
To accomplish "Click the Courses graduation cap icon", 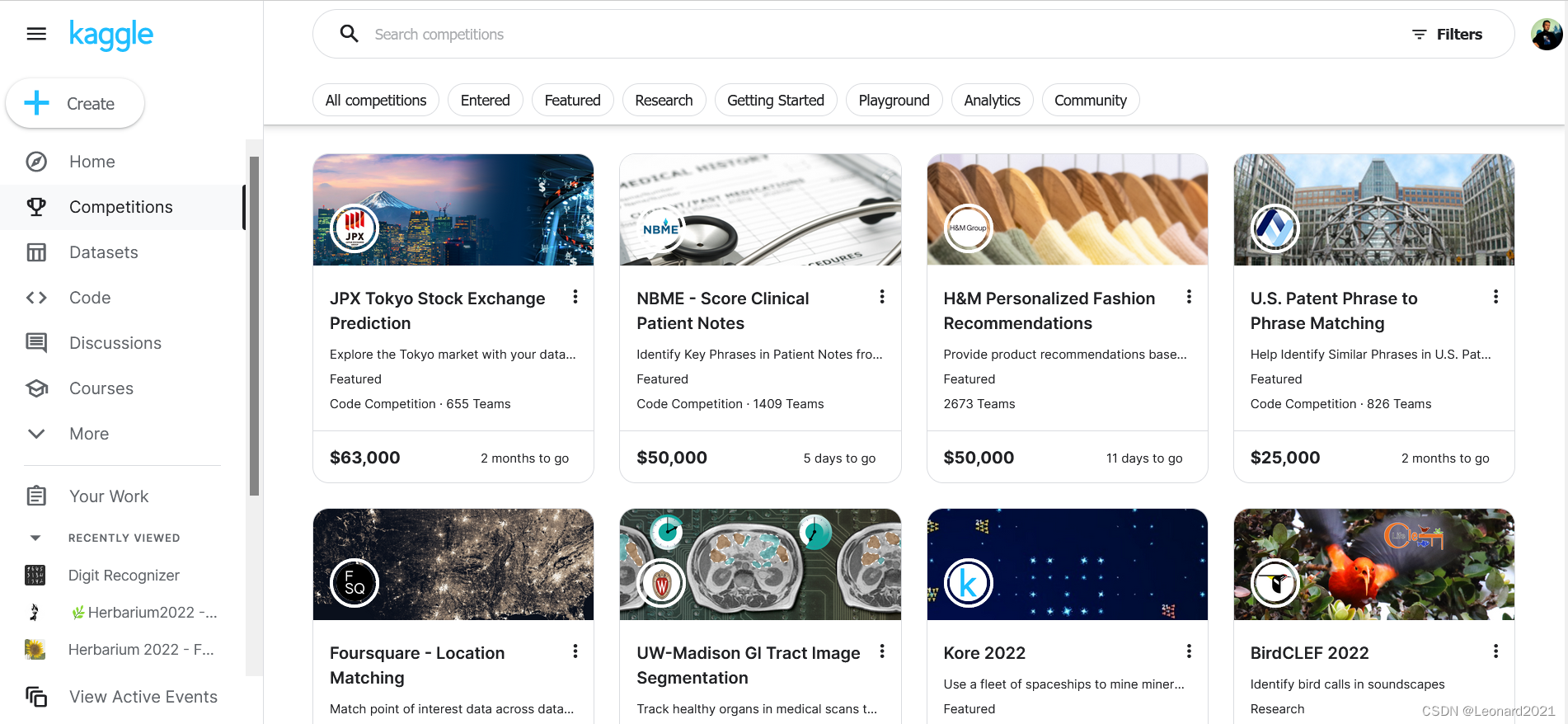I will (x=36, y=388).
